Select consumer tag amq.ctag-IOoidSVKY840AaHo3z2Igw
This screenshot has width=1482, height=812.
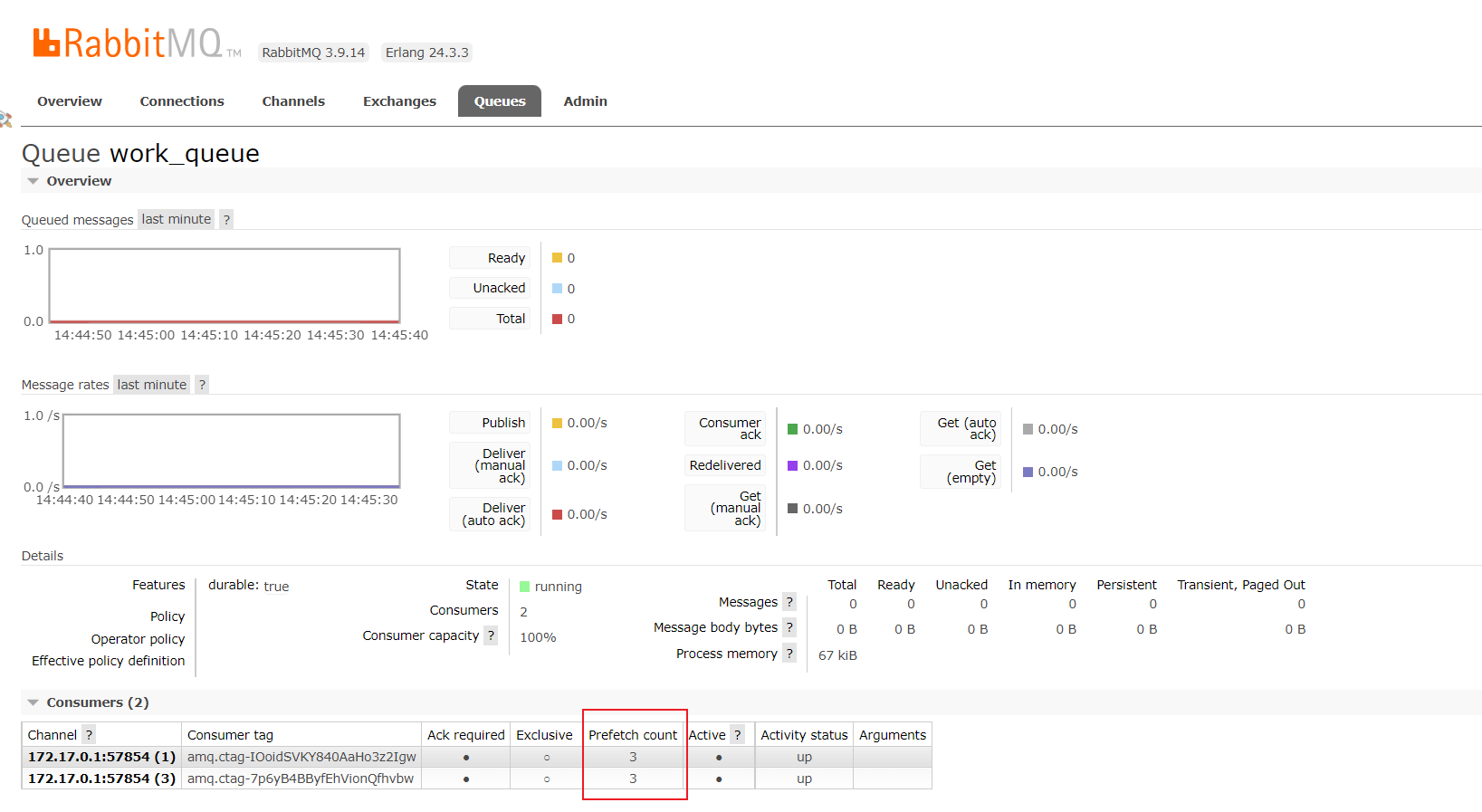[301, 757]
